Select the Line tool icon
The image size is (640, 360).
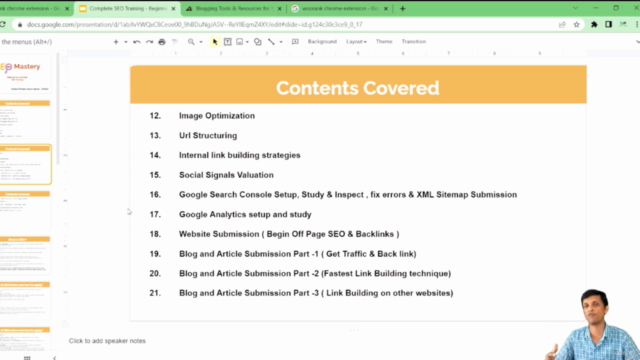(271, 42)
